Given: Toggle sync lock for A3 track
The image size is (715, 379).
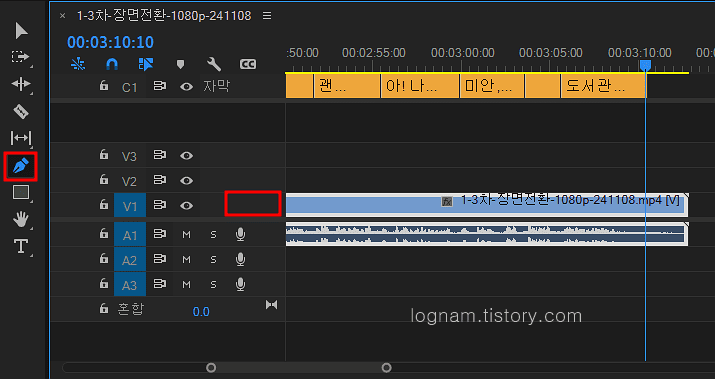Looking at the screenshot, I should click(159, 284).
